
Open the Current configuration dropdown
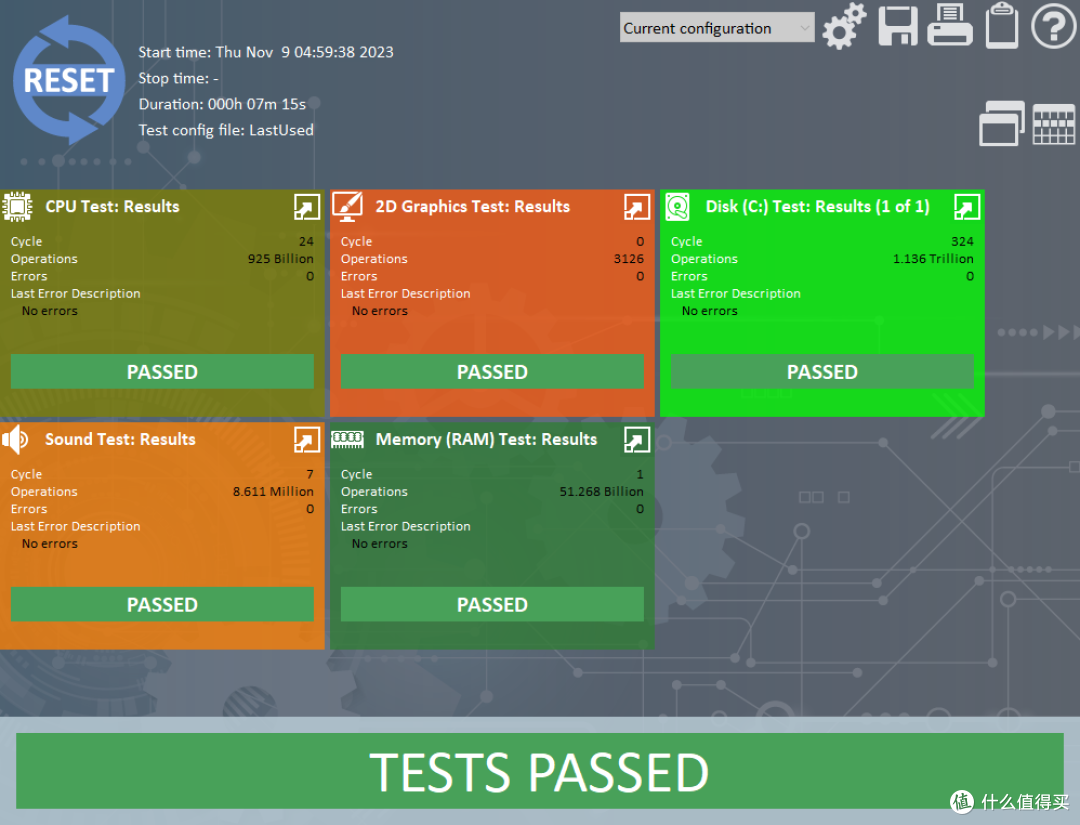[716, 28]
